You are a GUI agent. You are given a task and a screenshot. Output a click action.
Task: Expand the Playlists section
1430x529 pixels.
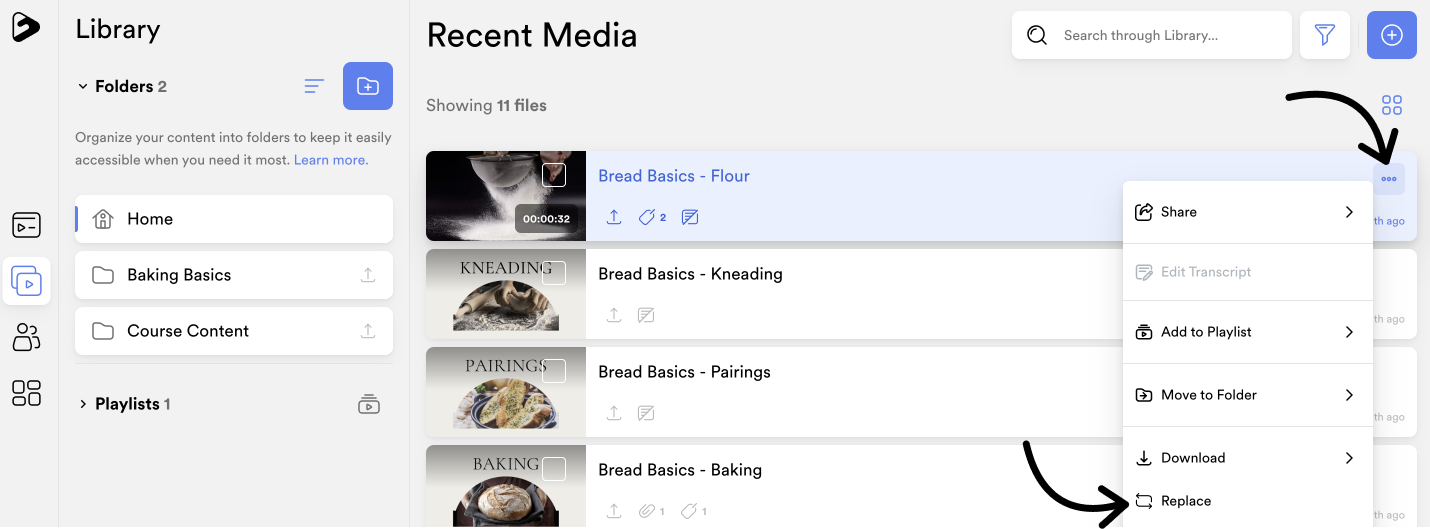(83, 404)
